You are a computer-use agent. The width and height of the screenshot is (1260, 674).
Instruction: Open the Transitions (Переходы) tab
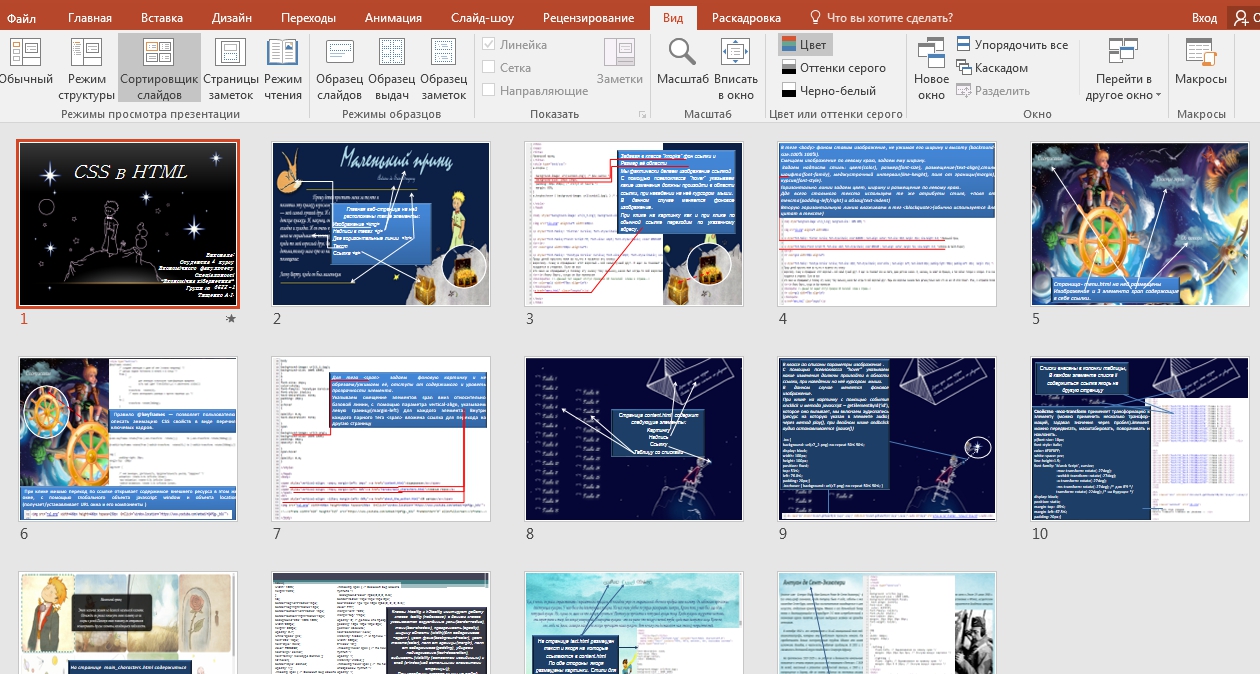click(308, 17)
